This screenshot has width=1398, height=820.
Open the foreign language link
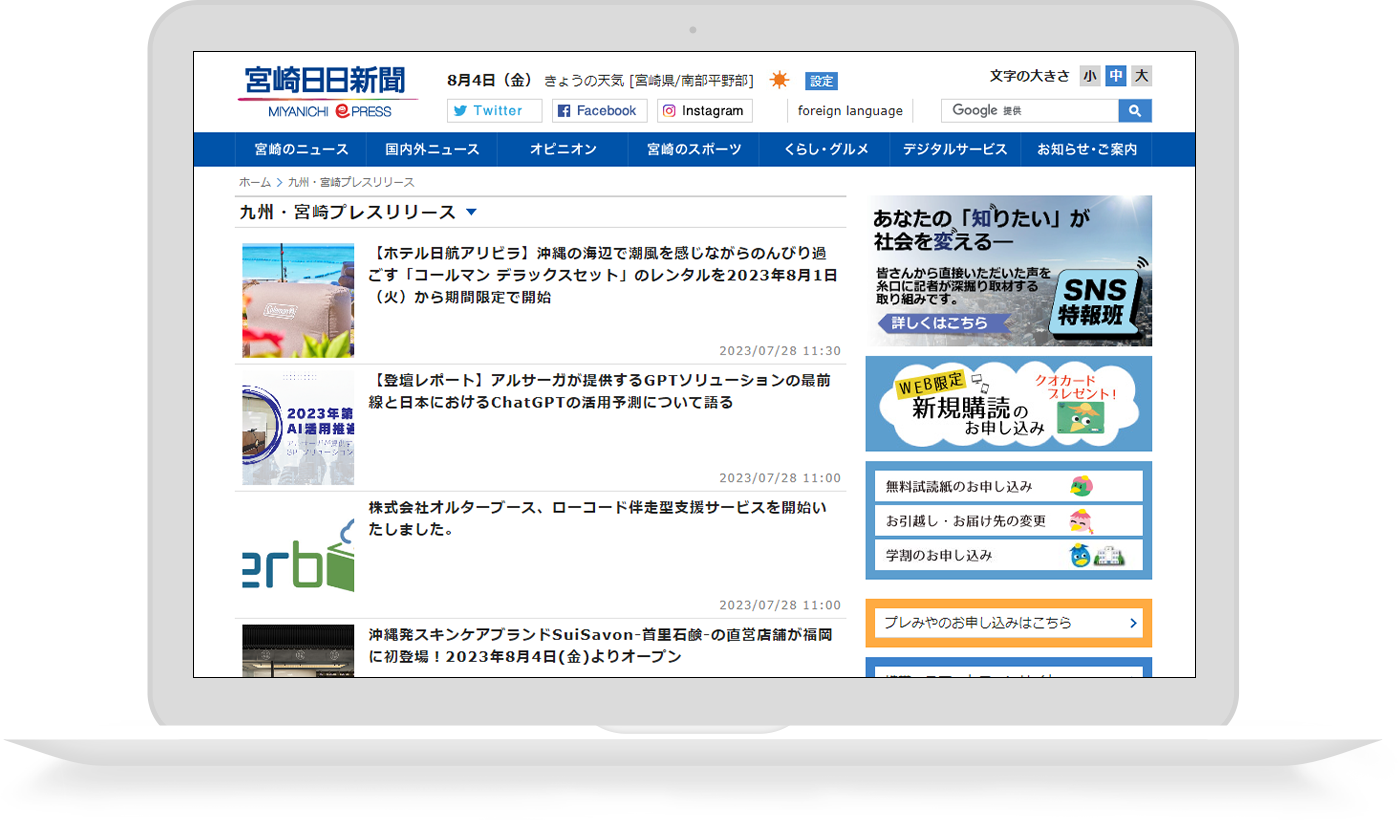(x=850, y=111)
